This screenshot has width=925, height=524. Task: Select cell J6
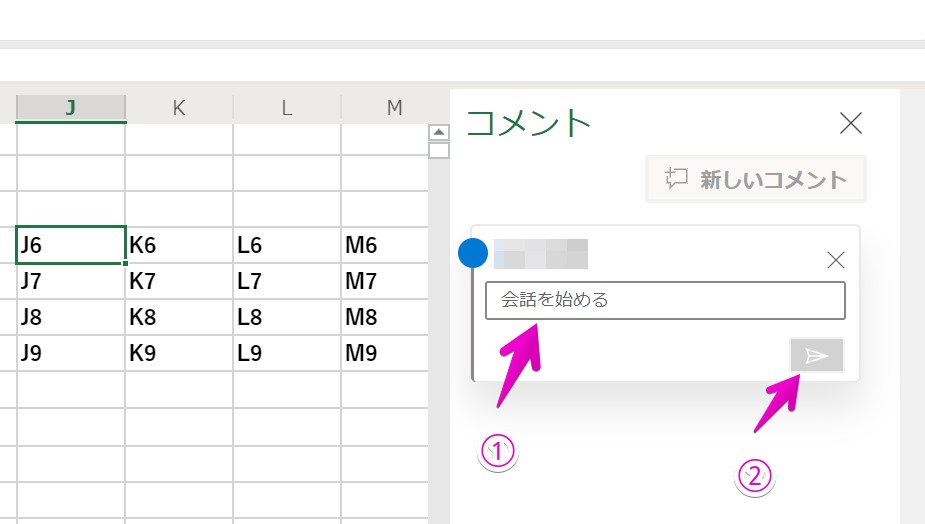[71, 245]
